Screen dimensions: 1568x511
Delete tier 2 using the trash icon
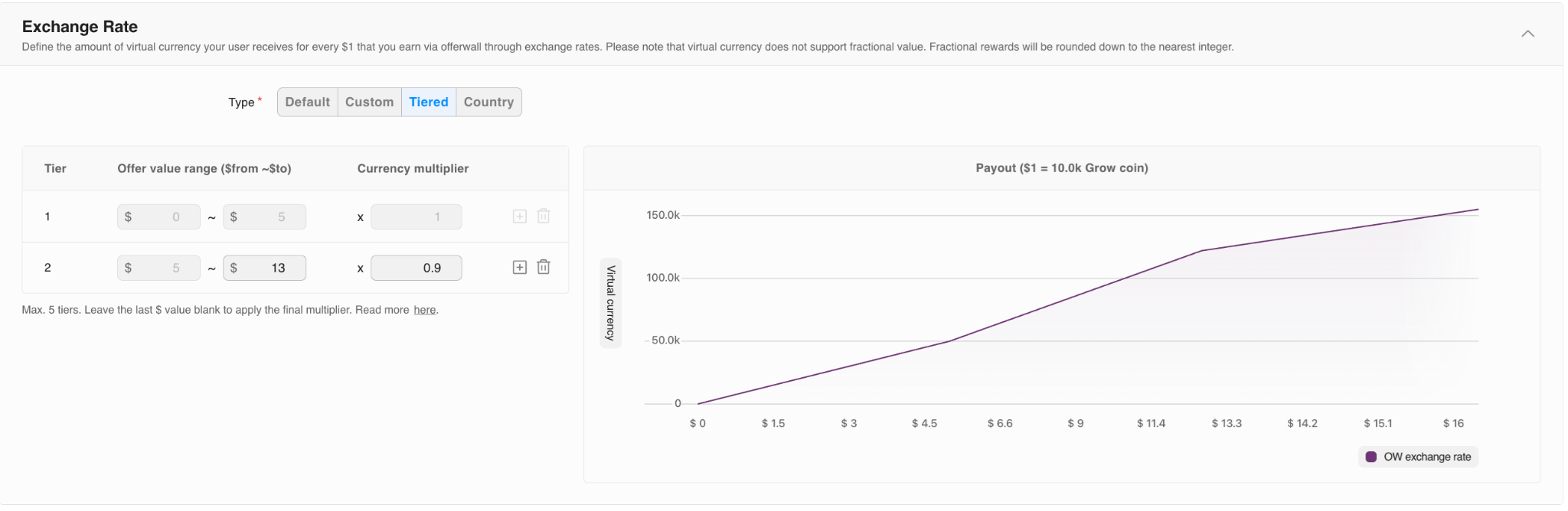[544, 267]
